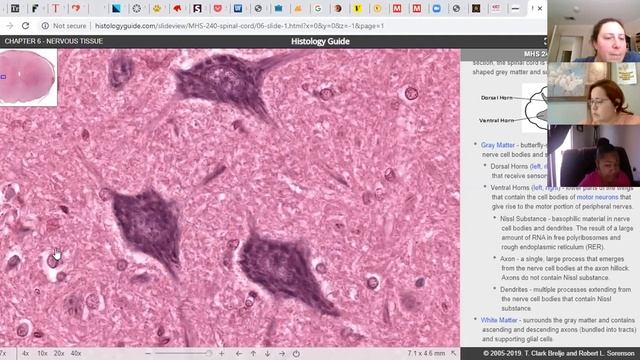
Task: Click the Ventral Horn diagram label
Action: pos(496,120)
